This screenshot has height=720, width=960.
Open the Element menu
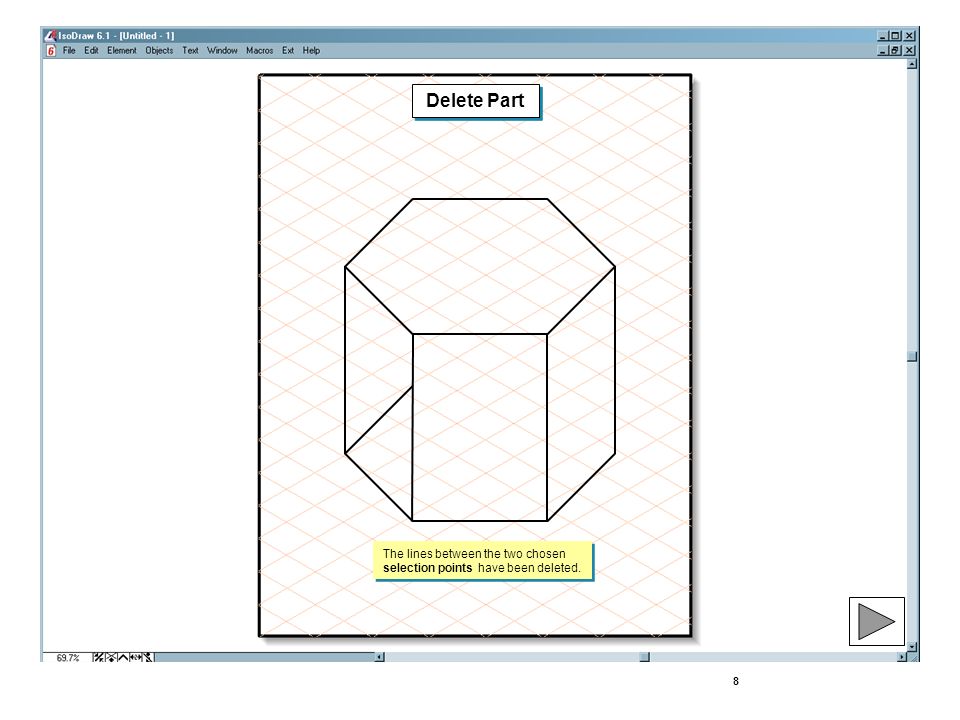tap(122, 51)
